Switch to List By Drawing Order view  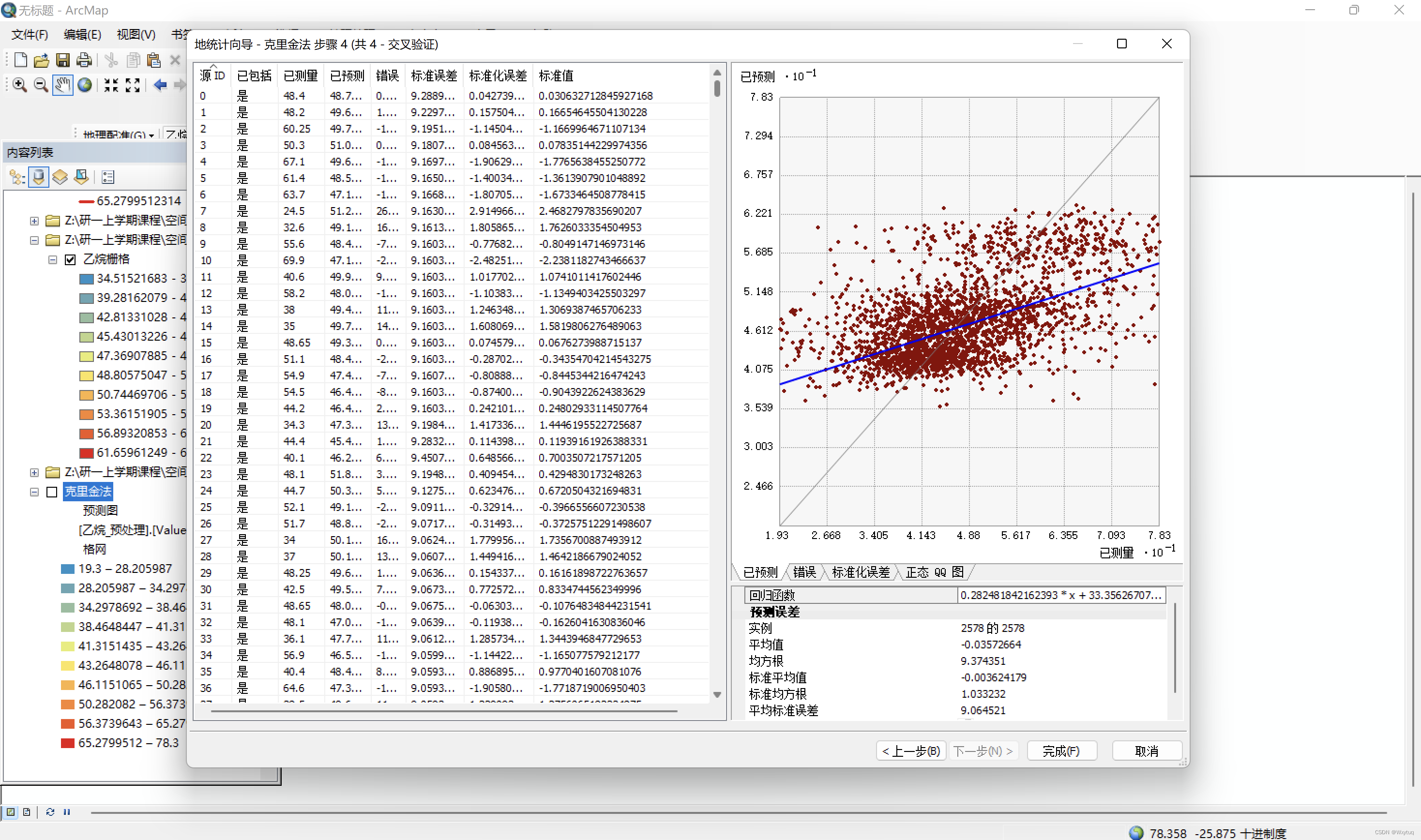point(17,177)
